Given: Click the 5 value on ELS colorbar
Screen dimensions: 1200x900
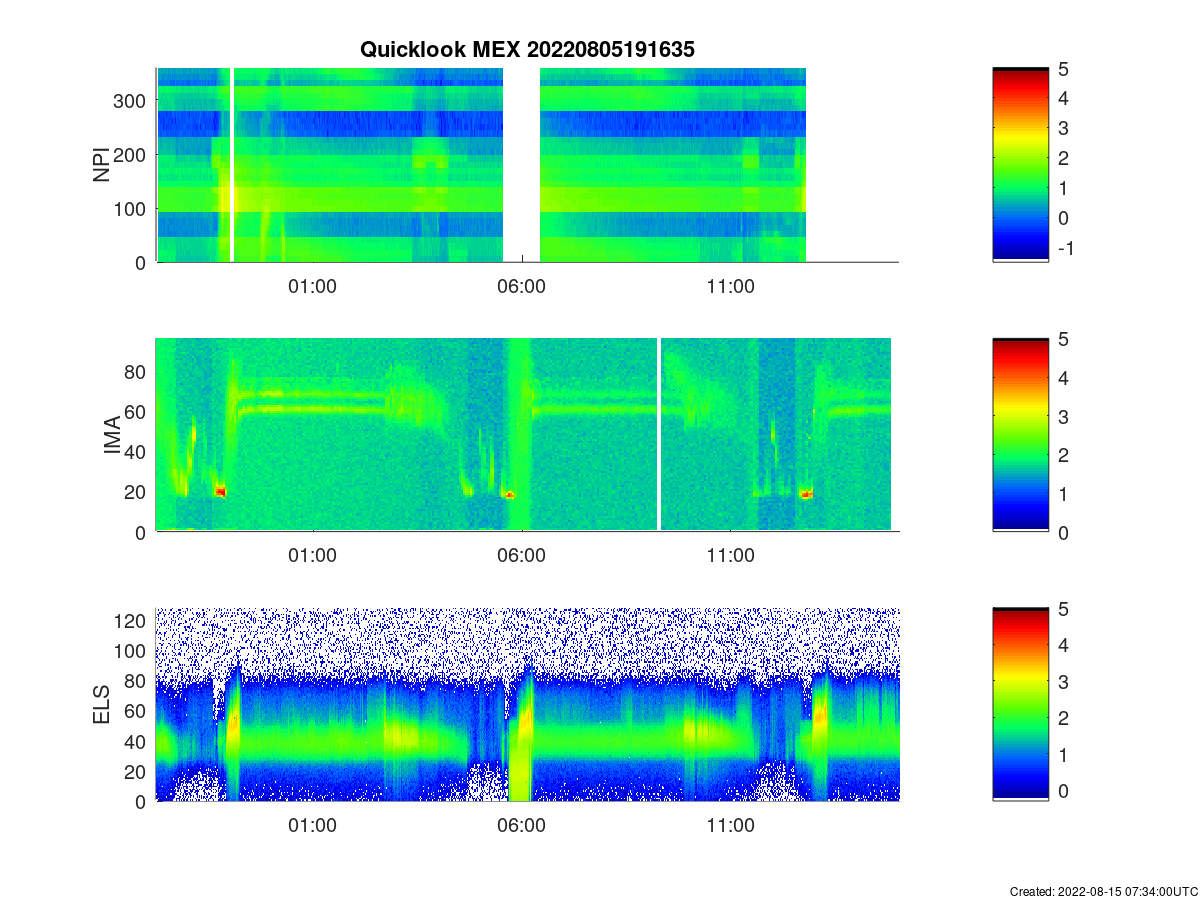Looking at the screenshot, I should (x=1064, y=609).
